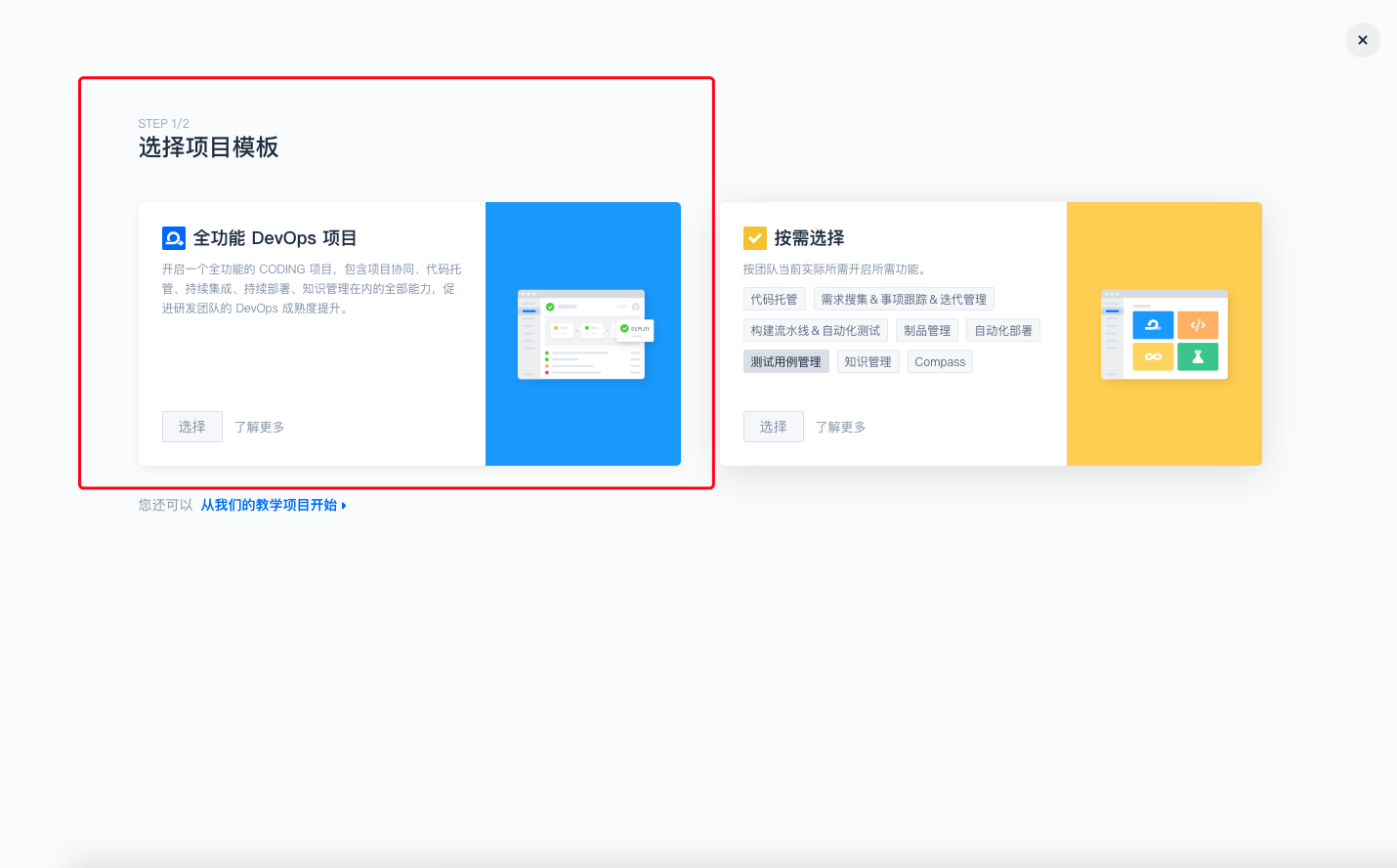Toggle 需求搜集 & 事项跟踪 & 迭代管理 tag

click(903, 300)
